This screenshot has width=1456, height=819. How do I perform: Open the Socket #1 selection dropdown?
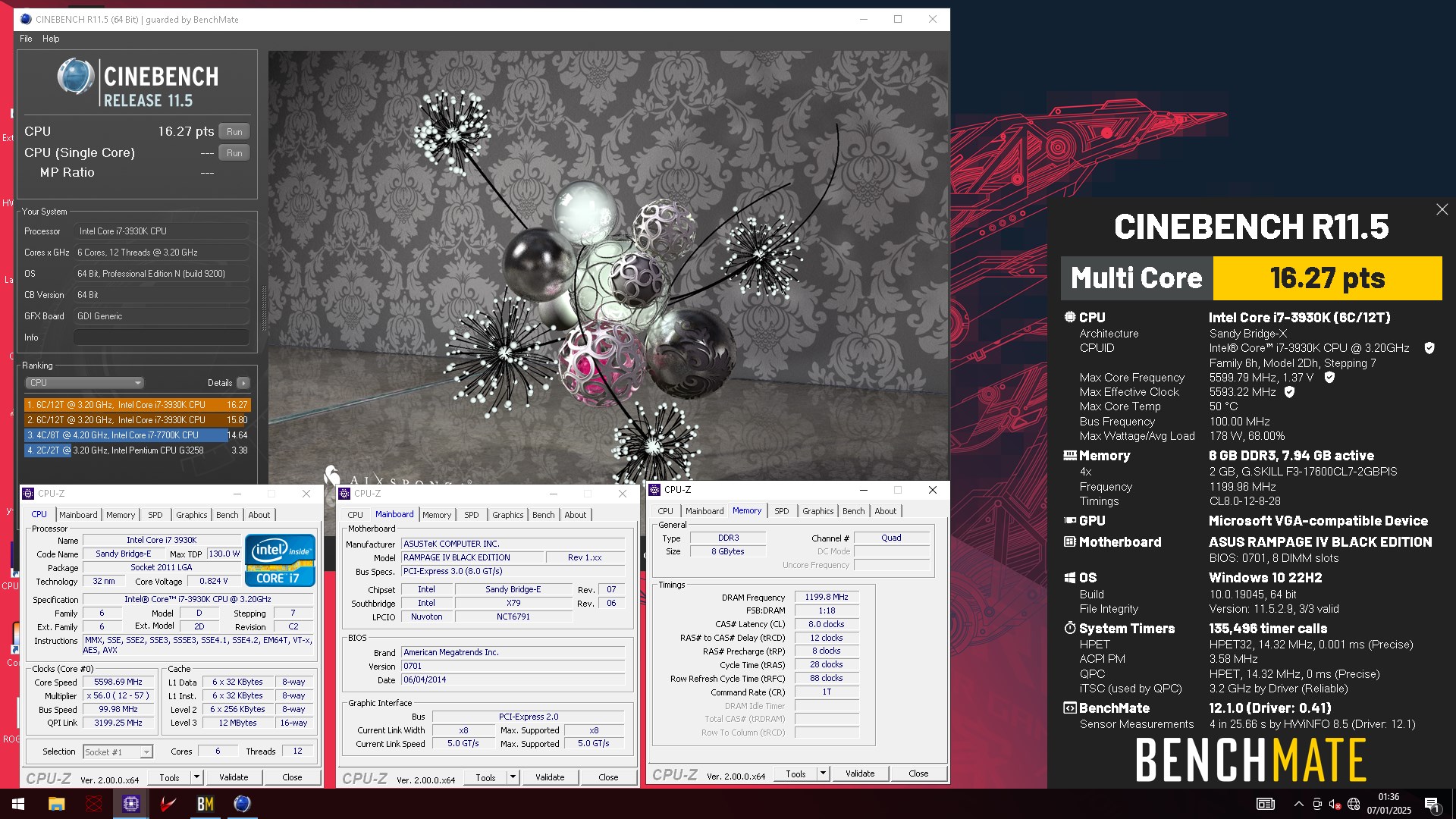[118, 752]
